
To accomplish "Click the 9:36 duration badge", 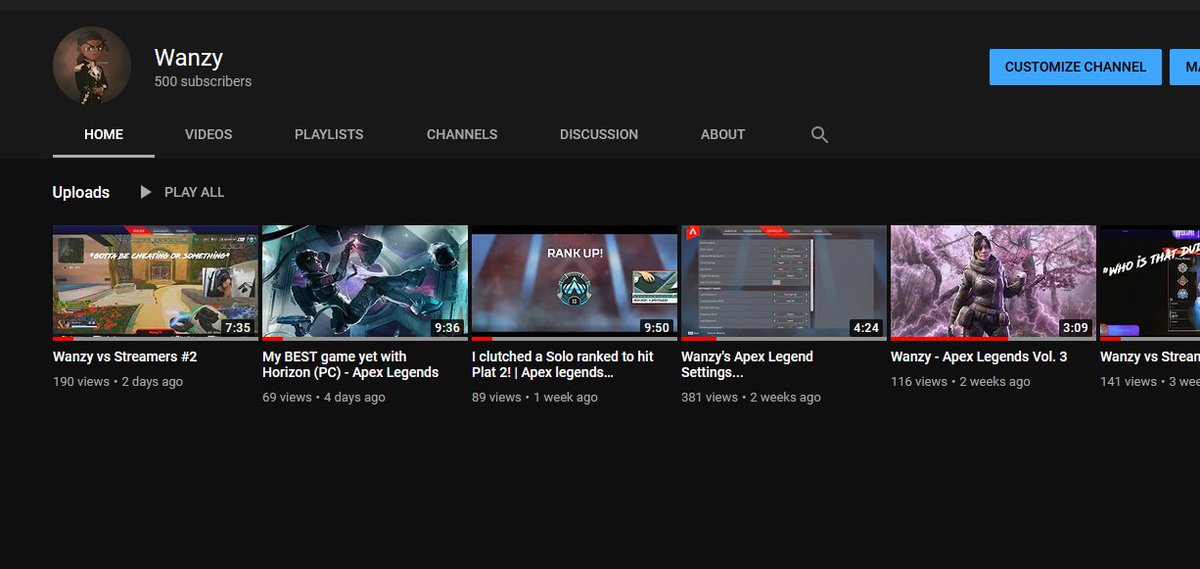I will pyautogui.click(x=447, y=328).
